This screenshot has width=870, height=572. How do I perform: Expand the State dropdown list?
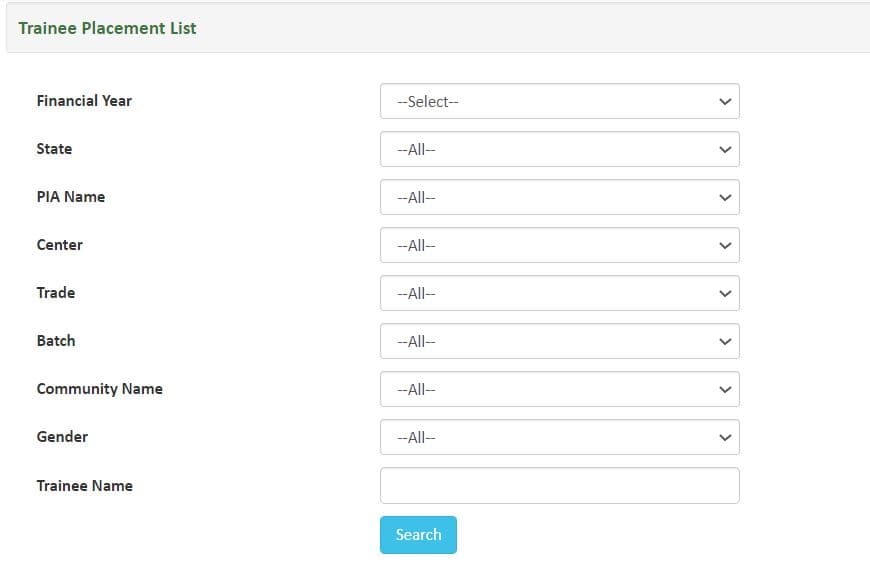(x=559, y=149)
